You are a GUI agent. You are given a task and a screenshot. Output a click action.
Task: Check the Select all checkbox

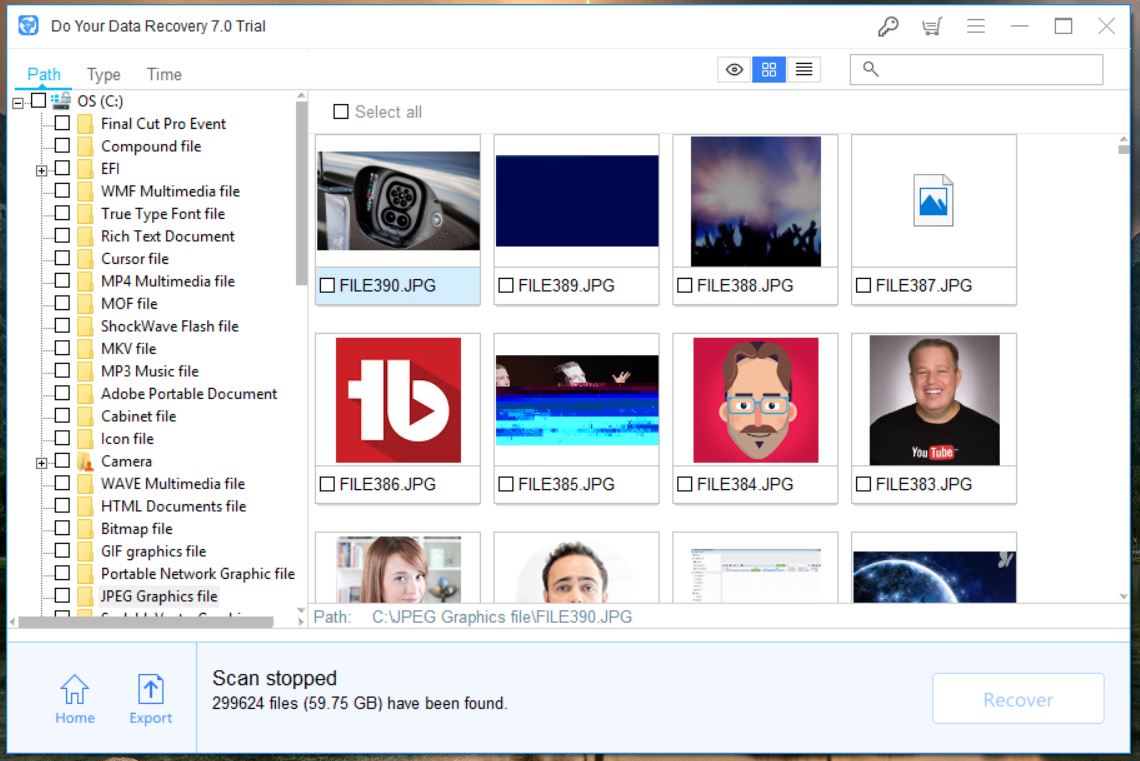click(x=340, y=112)
